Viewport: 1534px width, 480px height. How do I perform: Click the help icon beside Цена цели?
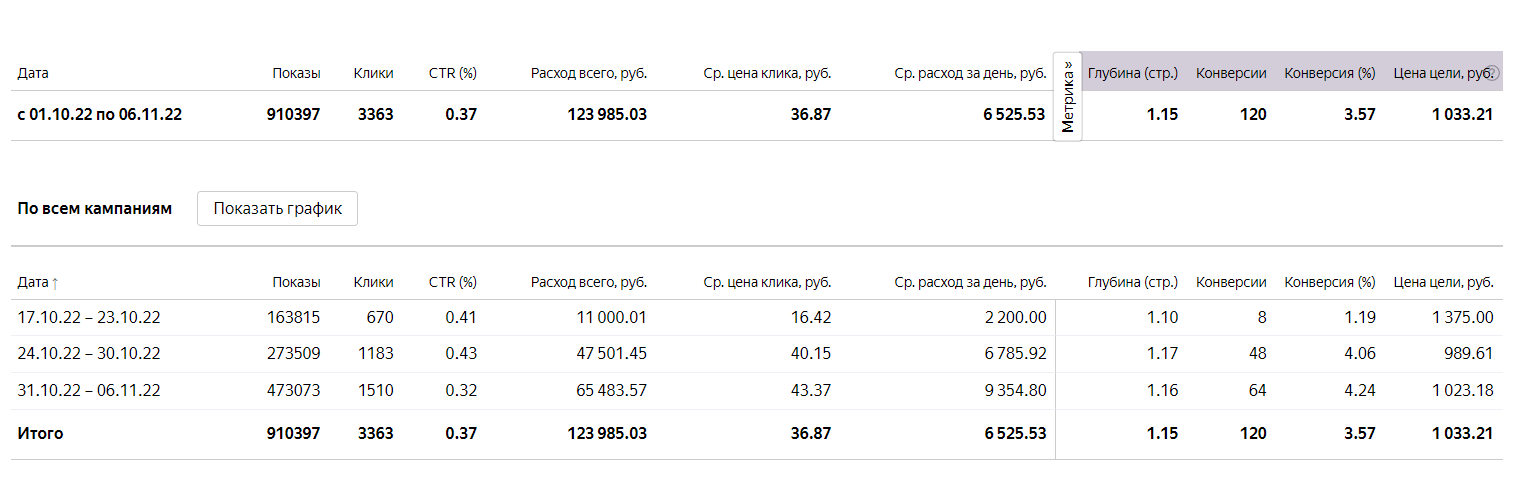point(1493,73)
